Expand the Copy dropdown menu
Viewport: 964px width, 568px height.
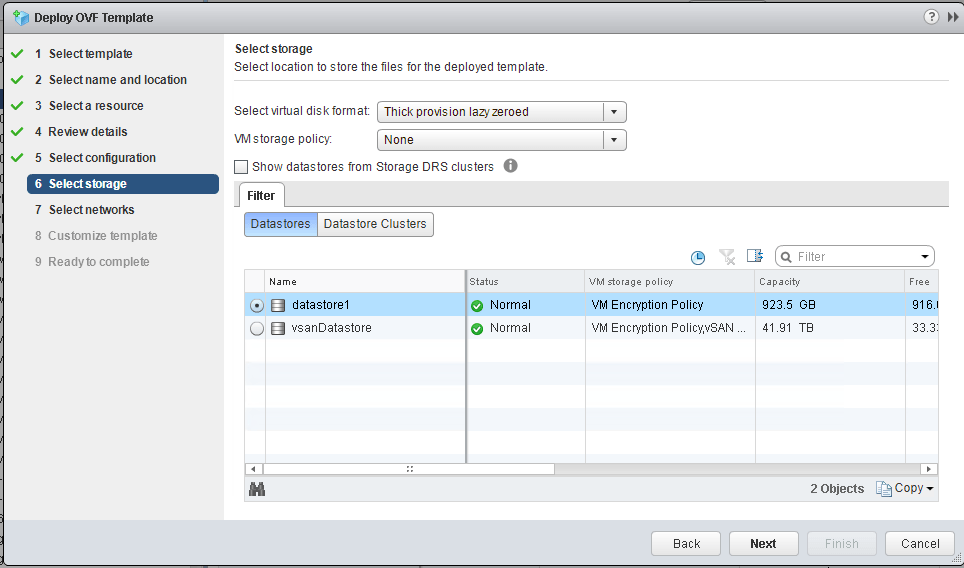click(x=905, y=488)
